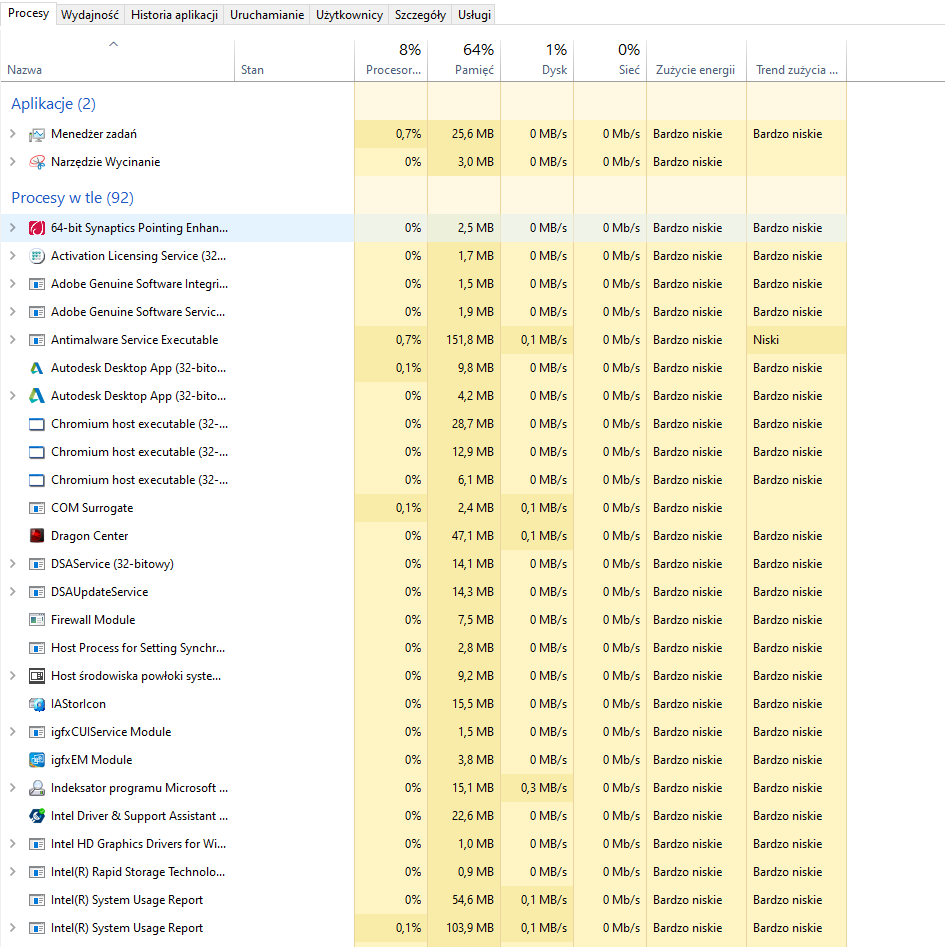Sort by the Procesor column header
945x947 pixels.
pos(391,60)
